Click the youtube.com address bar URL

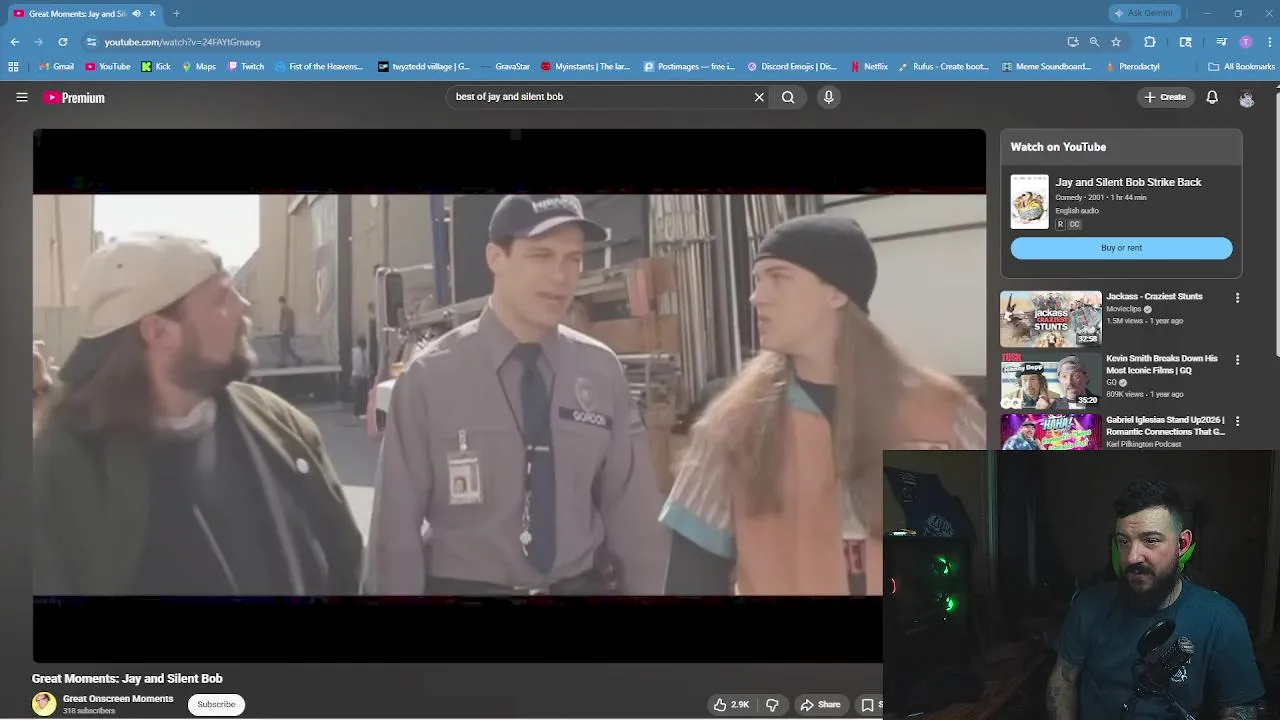182,42
